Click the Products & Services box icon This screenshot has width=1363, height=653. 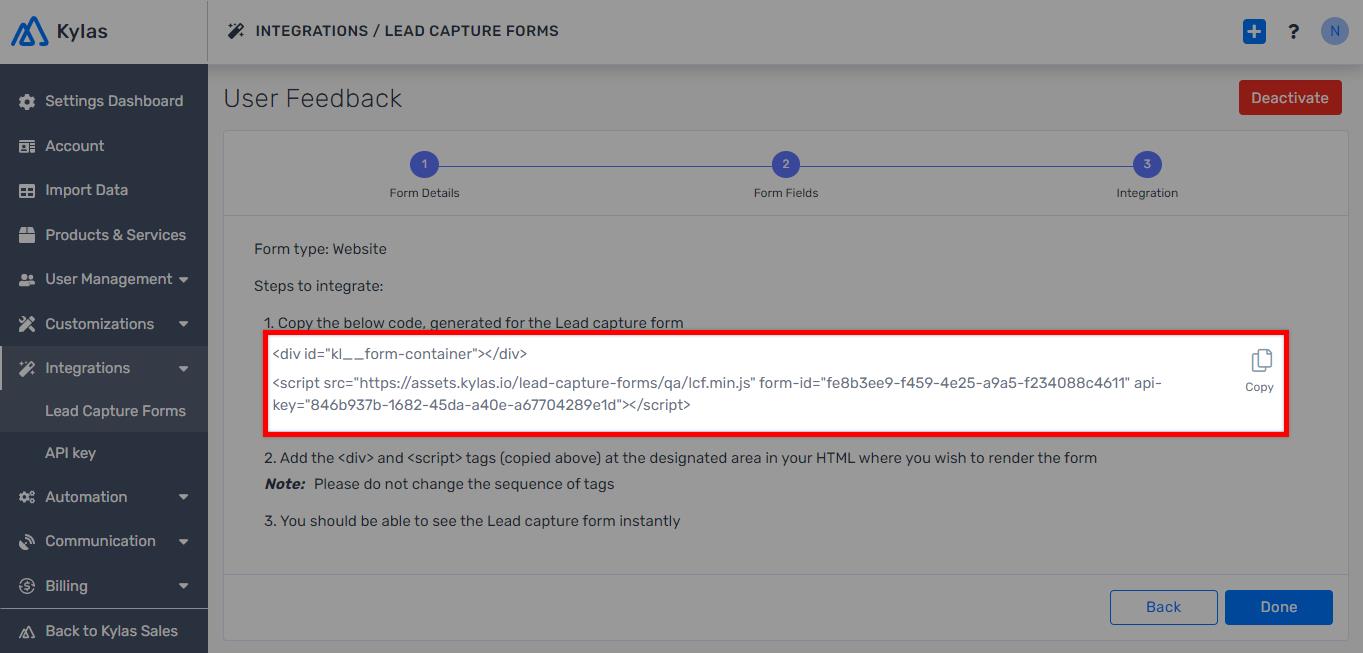point(27,235)
